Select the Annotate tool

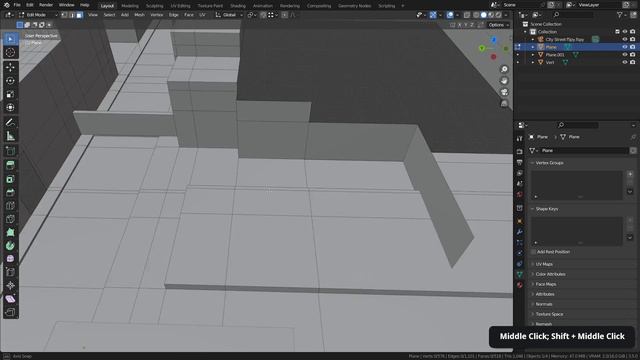(x=10, y=122)
